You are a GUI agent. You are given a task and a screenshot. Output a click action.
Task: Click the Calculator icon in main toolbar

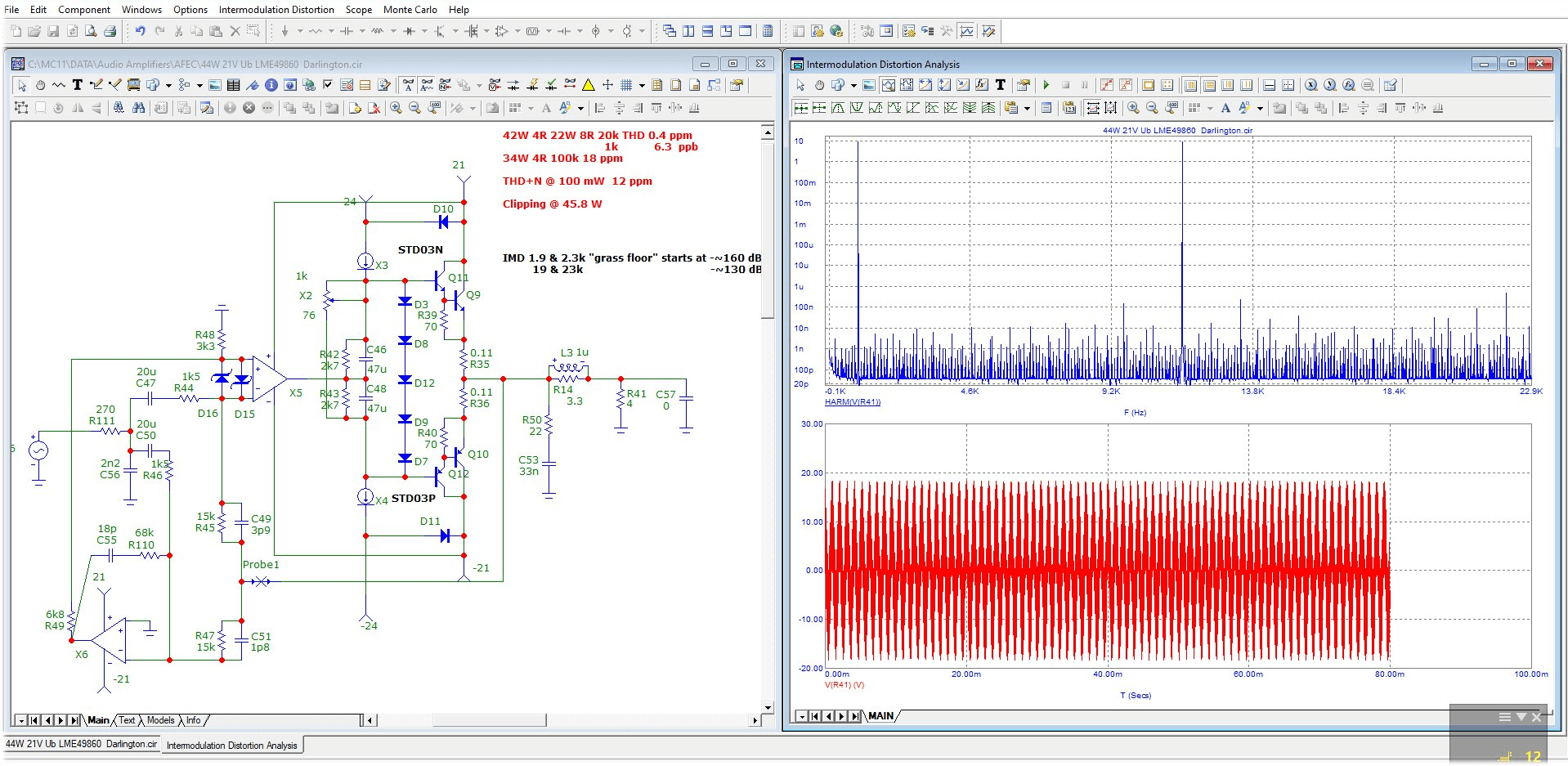768,31
